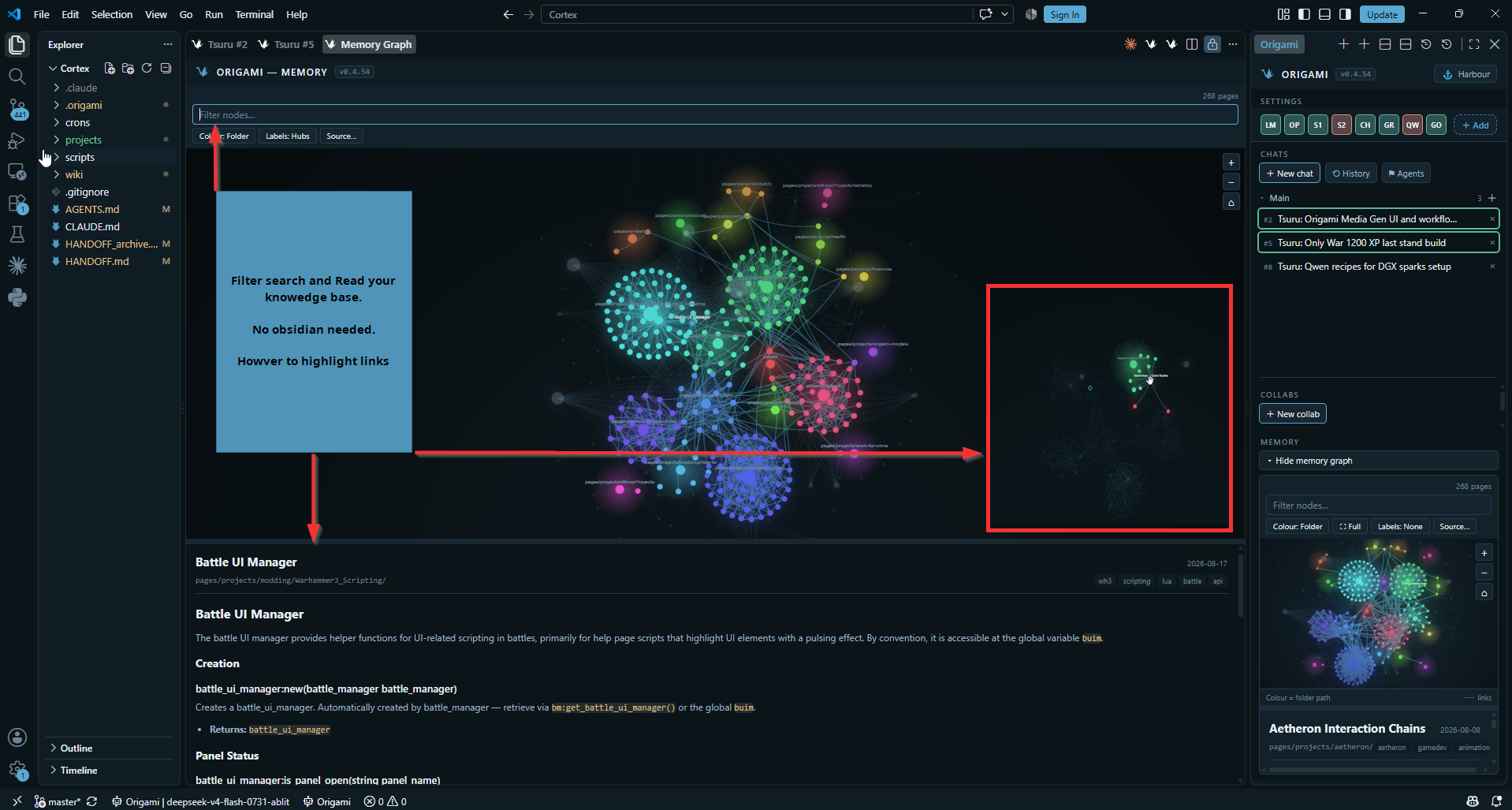This screenshot has height=810, width=1512.
Task: Click the Update button in title bar
Action: tap(1382, 14)
